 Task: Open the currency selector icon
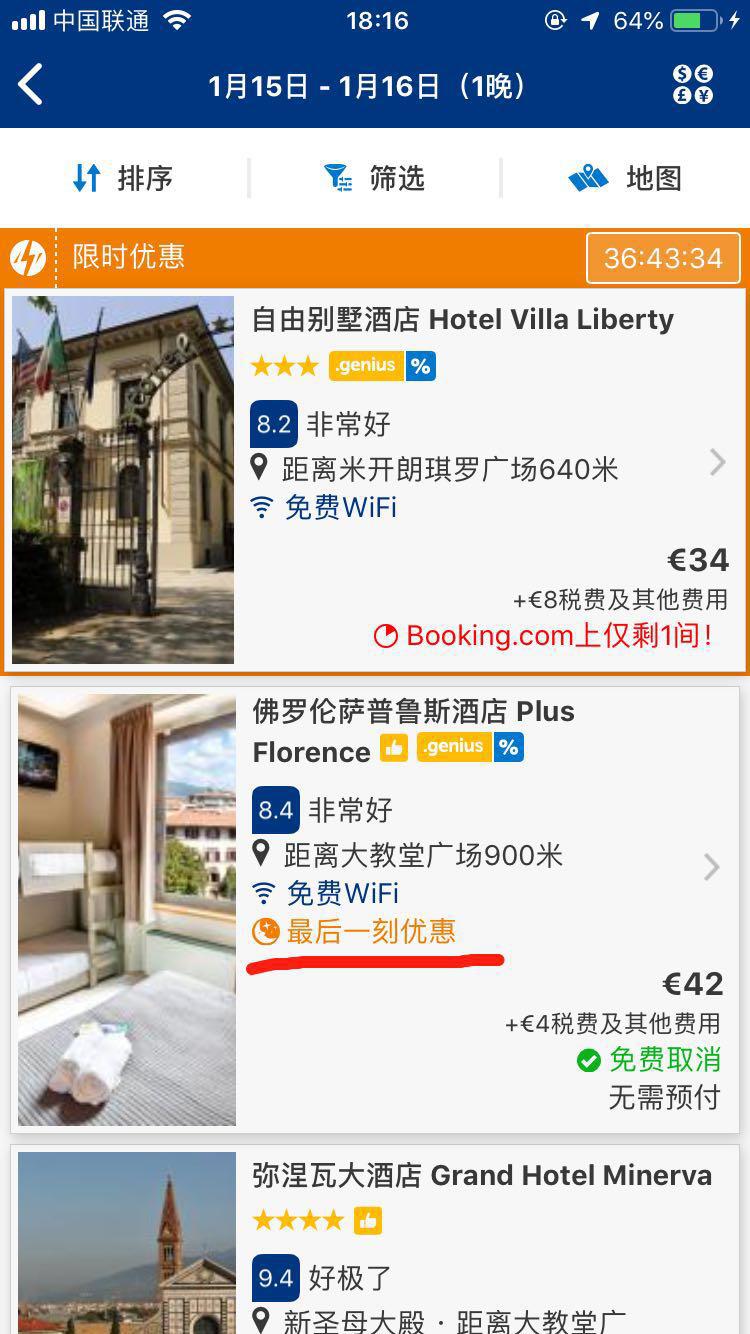tap(692, 85)
